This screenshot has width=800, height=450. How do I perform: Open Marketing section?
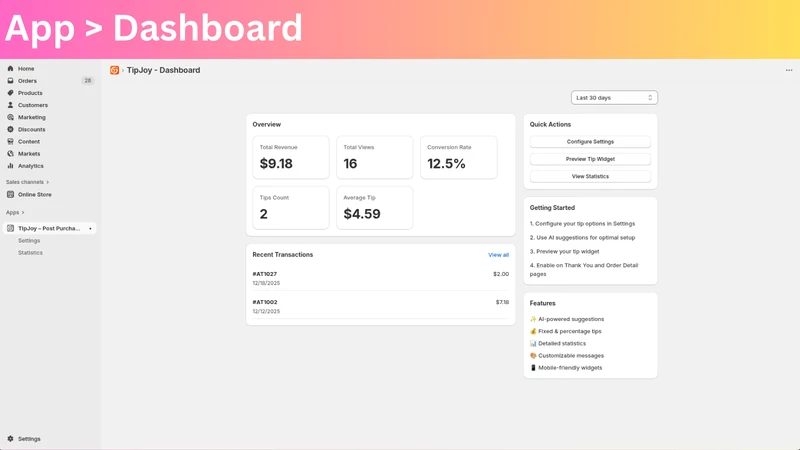32,117
